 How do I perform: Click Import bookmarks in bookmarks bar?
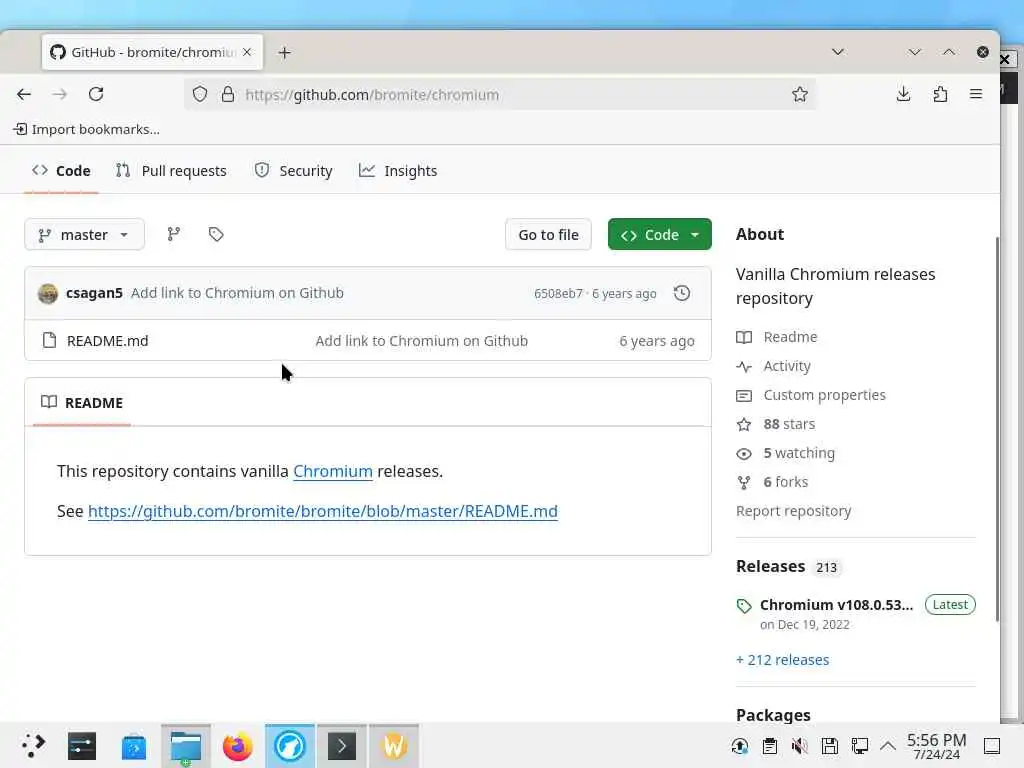click(86, 129)
